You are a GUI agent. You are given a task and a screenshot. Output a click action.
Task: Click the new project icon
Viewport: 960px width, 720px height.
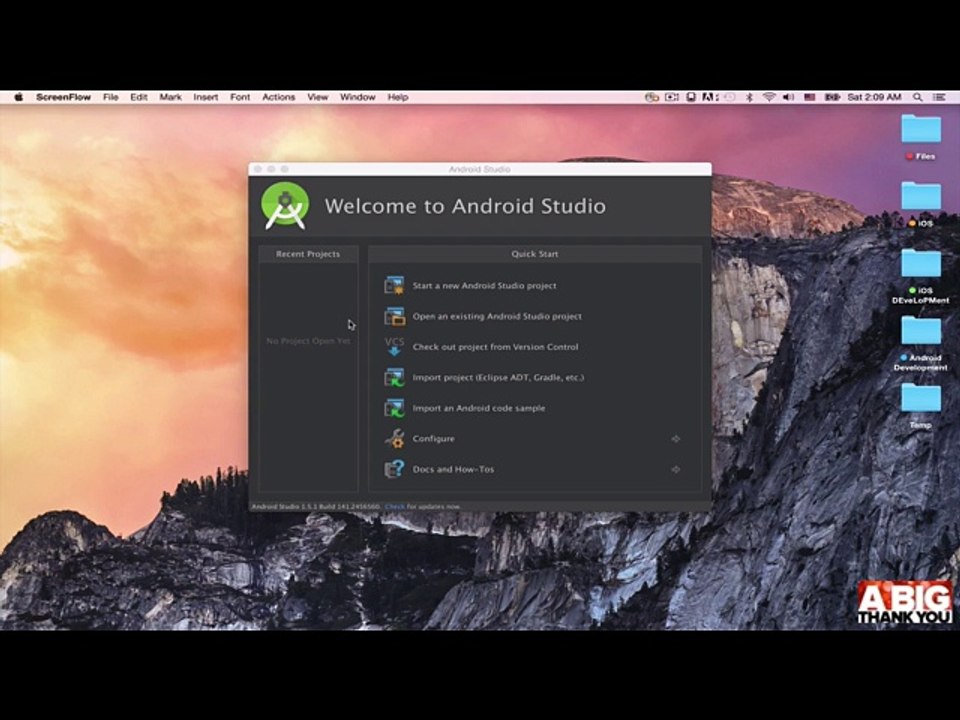tap(394, 285)
